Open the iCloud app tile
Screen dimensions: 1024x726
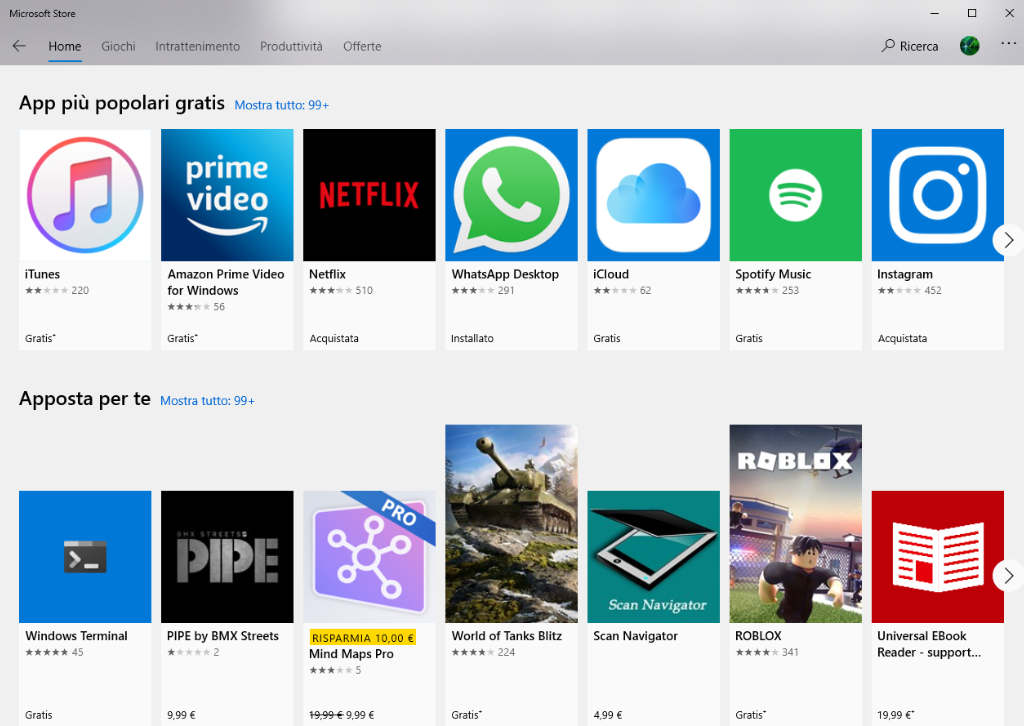coord(654,239)
